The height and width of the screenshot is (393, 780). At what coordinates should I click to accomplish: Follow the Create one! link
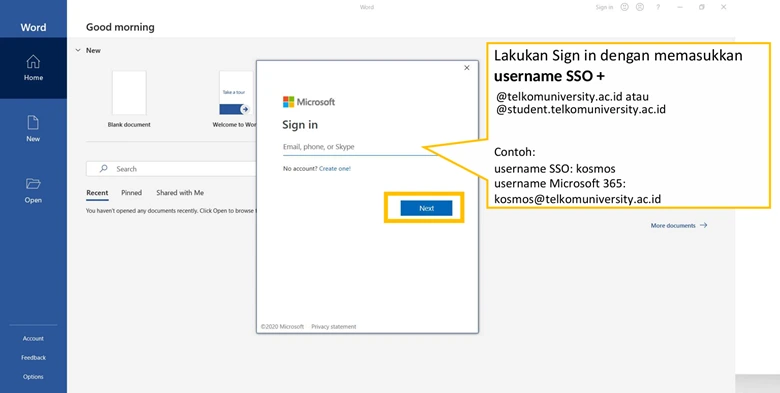pyautogui.click(x=335, y=169)
